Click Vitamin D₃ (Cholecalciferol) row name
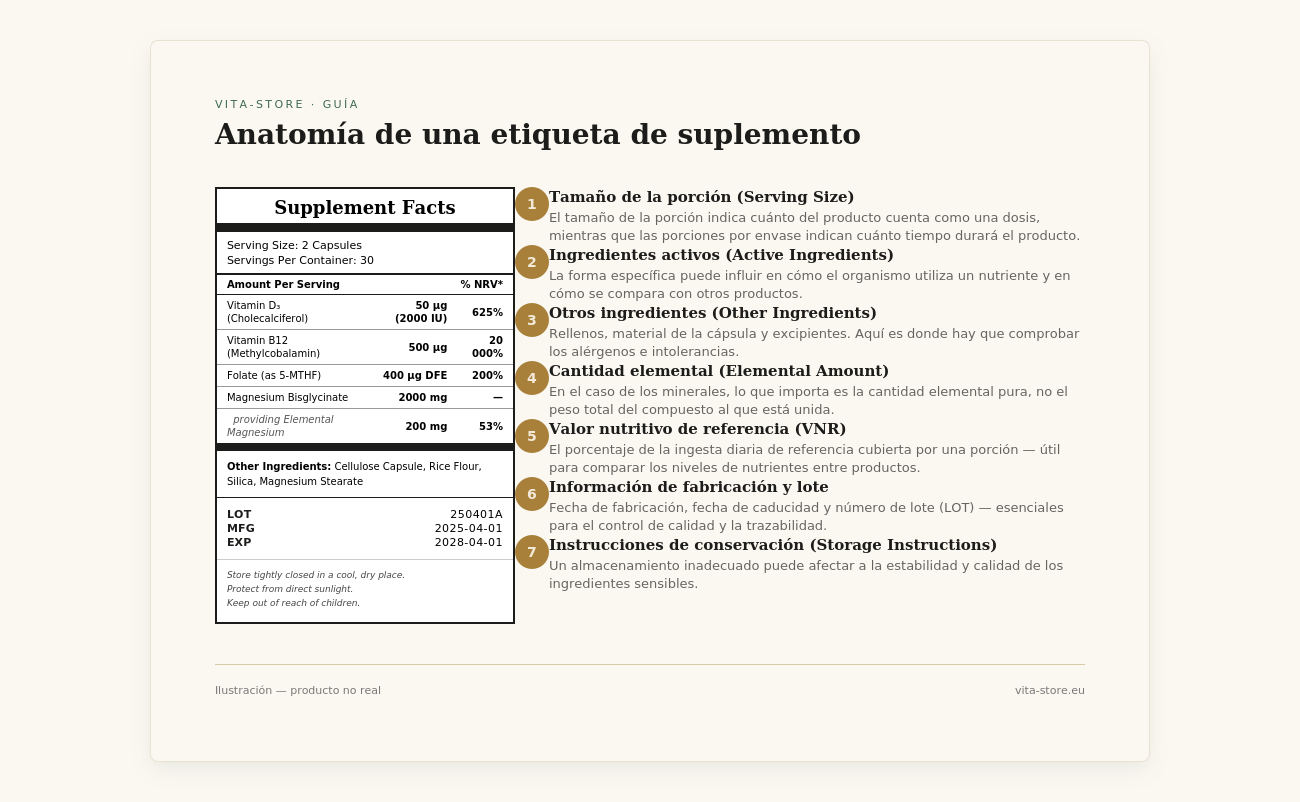This screenshot has height=802, width=1300. [x=267, y=312]
